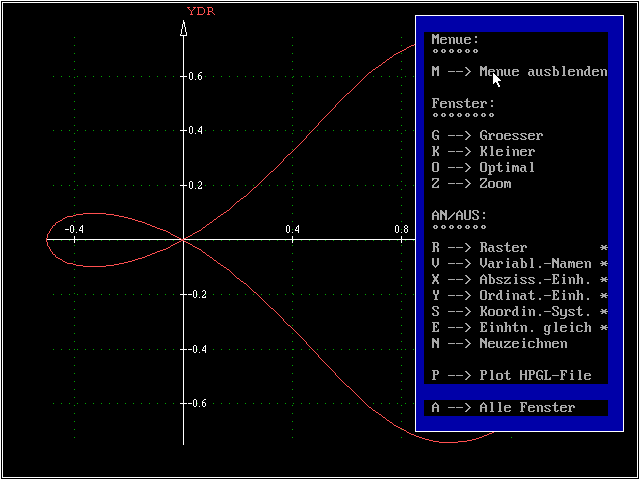Click the red 'YDR' axis label
Image resolution: width=640 pixels, height=480 pixels.
point(200,12)
